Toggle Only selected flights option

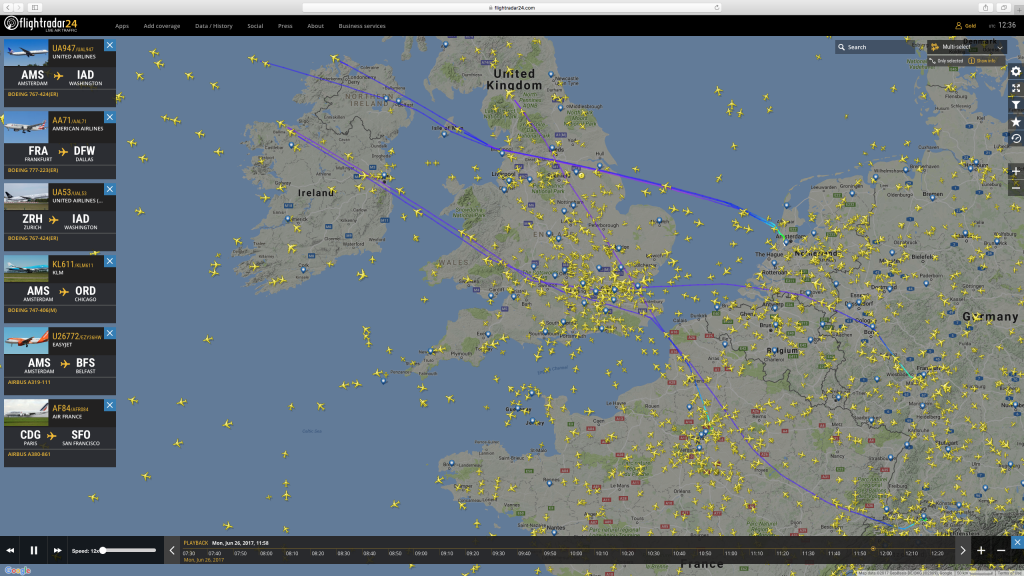(946, 61)
